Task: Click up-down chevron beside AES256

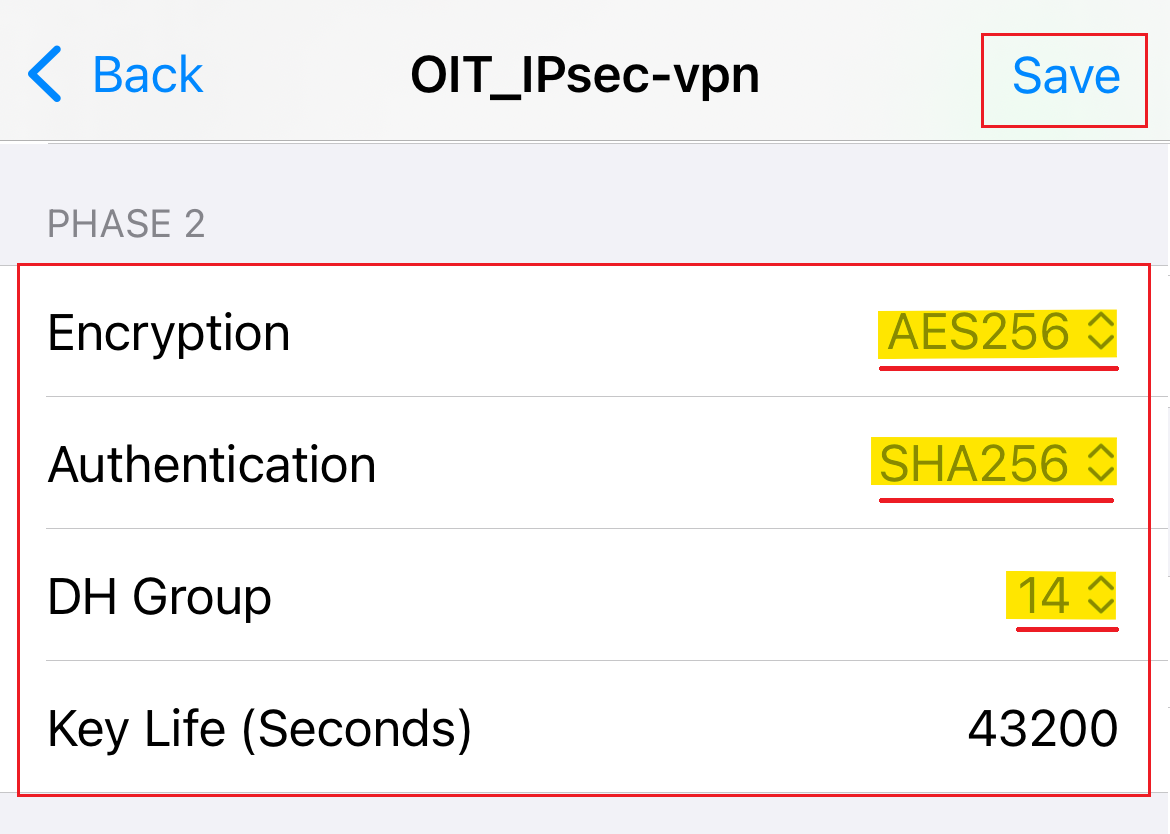Action: tap(1100, 333)
